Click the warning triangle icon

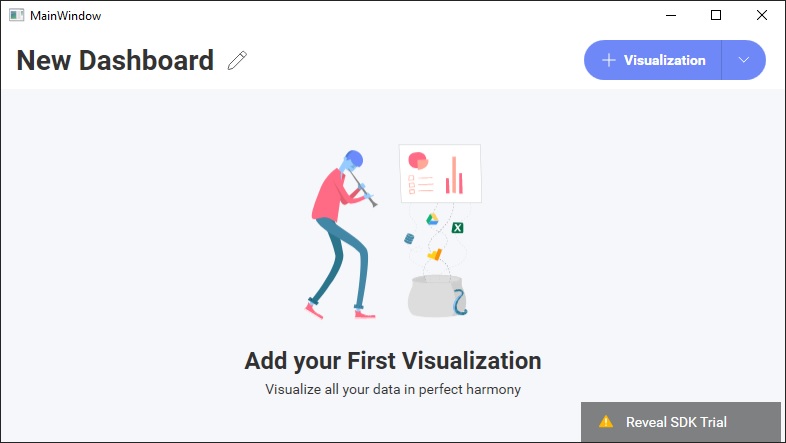click(606, 422)
